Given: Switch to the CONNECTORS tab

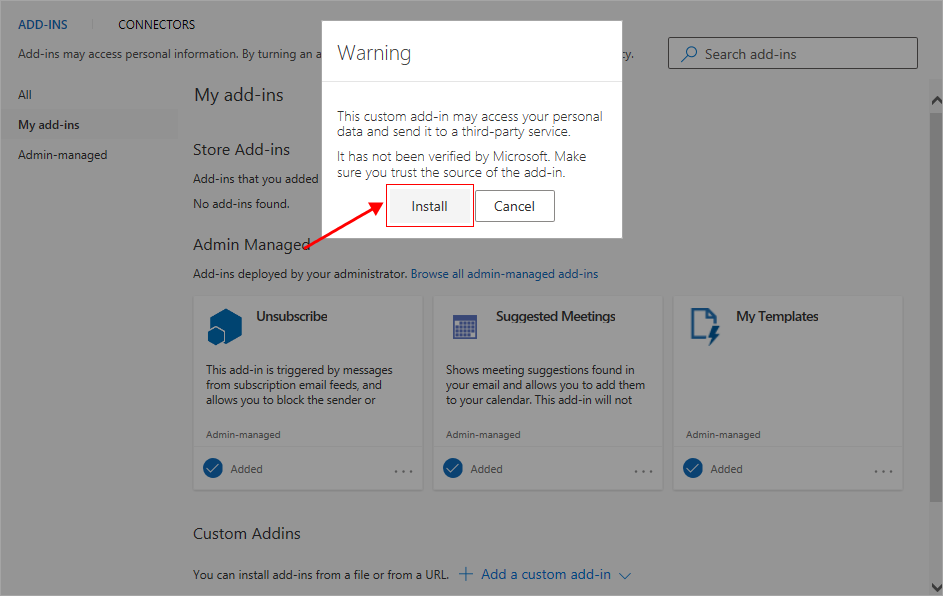Looking at the screenshot, I should (x=157, y=24).
